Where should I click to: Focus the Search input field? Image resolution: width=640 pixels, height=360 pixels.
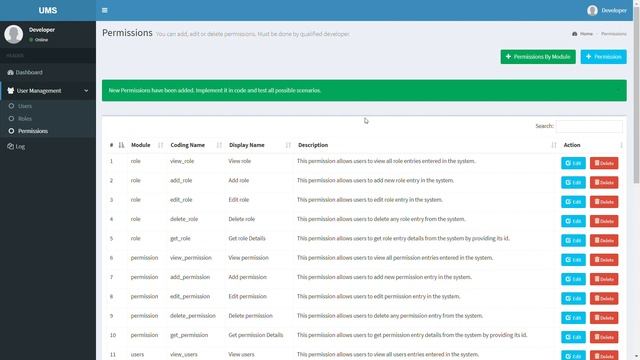click(589, 126)
